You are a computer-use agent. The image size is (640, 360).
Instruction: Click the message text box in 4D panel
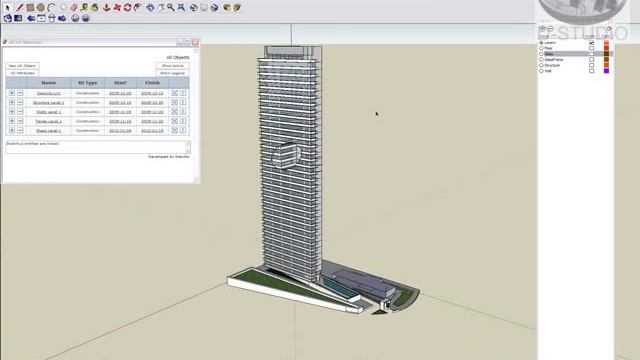click(98, 147)
